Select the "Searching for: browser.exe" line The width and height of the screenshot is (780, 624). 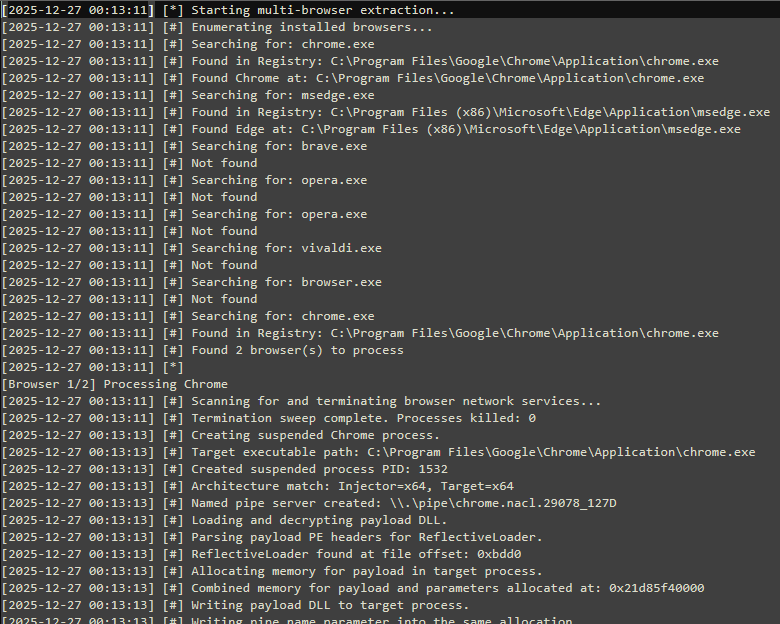tap(286, 282)
